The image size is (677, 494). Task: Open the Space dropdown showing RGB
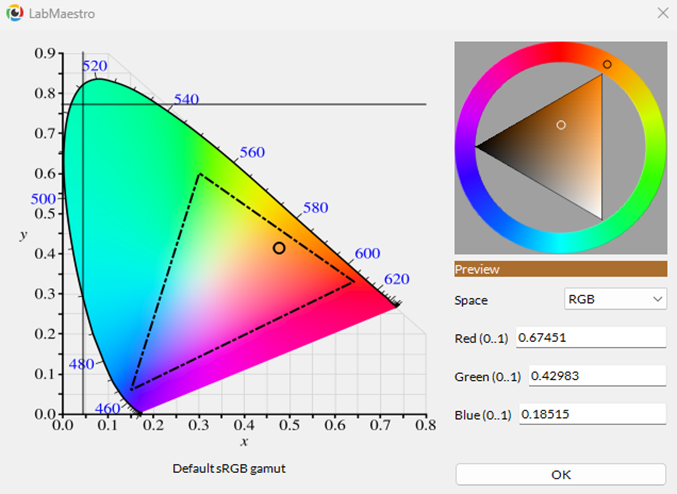pos(615,299)
